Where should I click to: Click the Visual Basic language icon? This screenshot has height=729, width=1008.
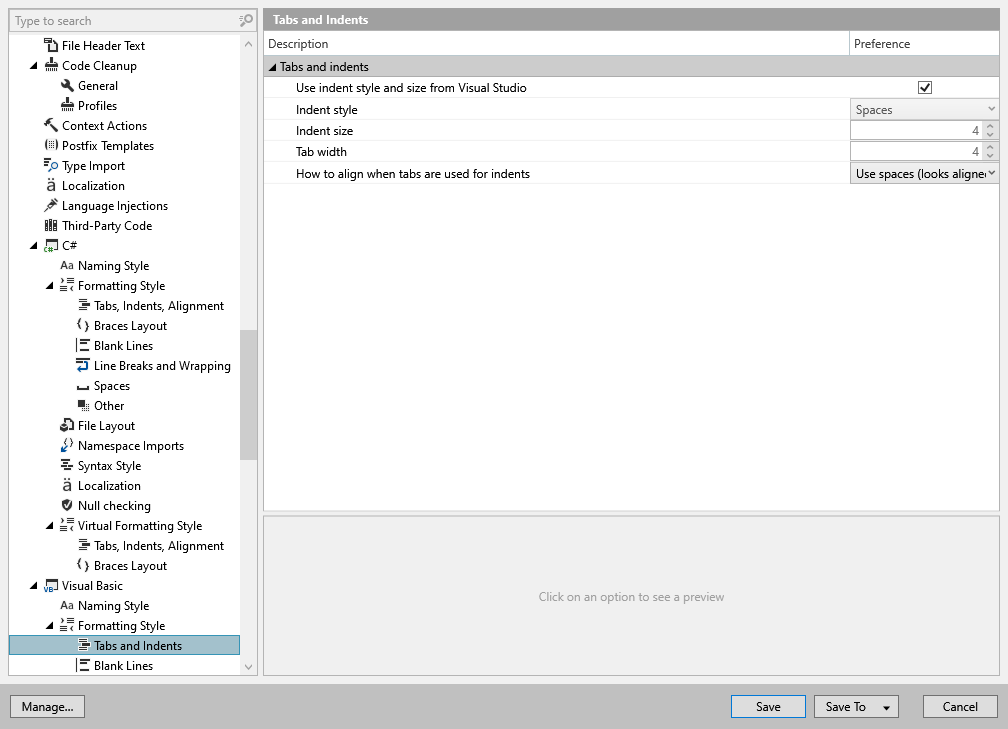pyautogui.click(x=54, y=585)
